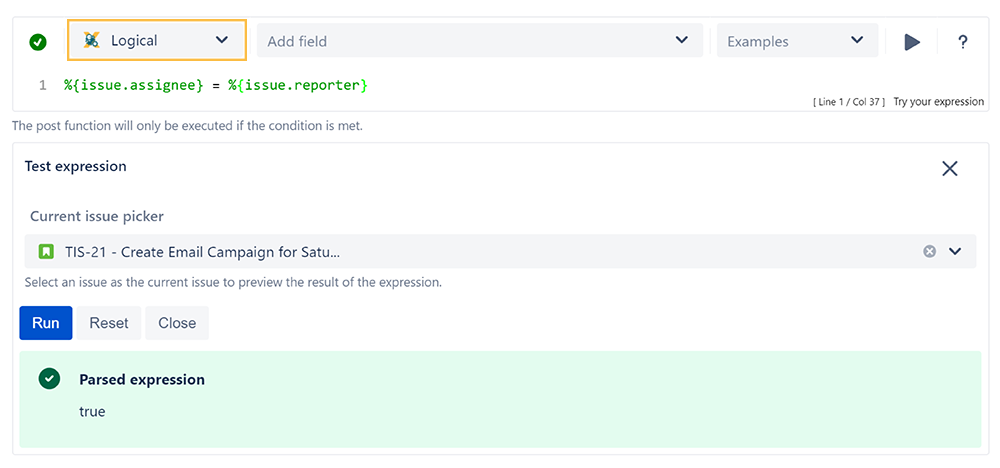1000x468 pixels.
Task: Close the Test expression panel with X
Action: point(950,168)
